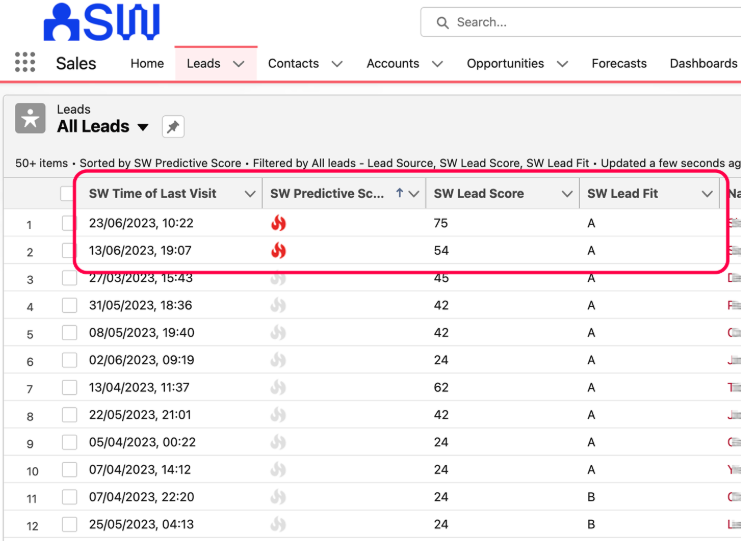The image size is (741, 541).
Task: Click the 08/05/2023, 19:40 cell
Action: tap(141, 333)
